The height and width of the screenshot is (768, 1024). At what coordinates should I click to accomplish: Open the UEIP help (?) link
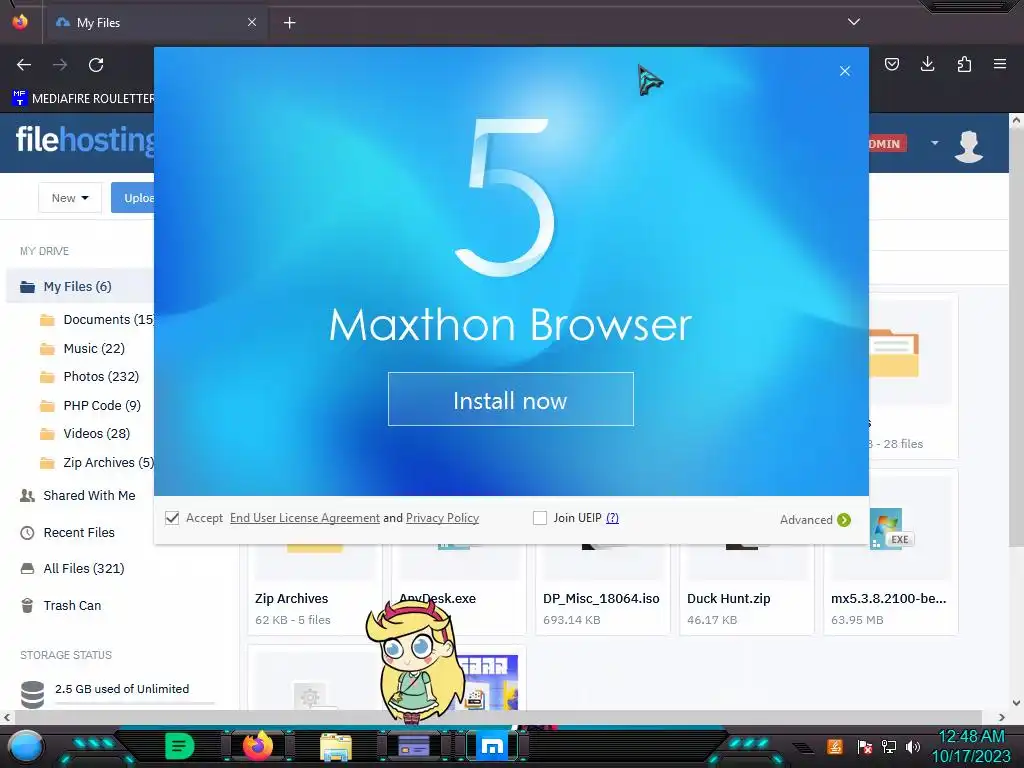(612, 518)
